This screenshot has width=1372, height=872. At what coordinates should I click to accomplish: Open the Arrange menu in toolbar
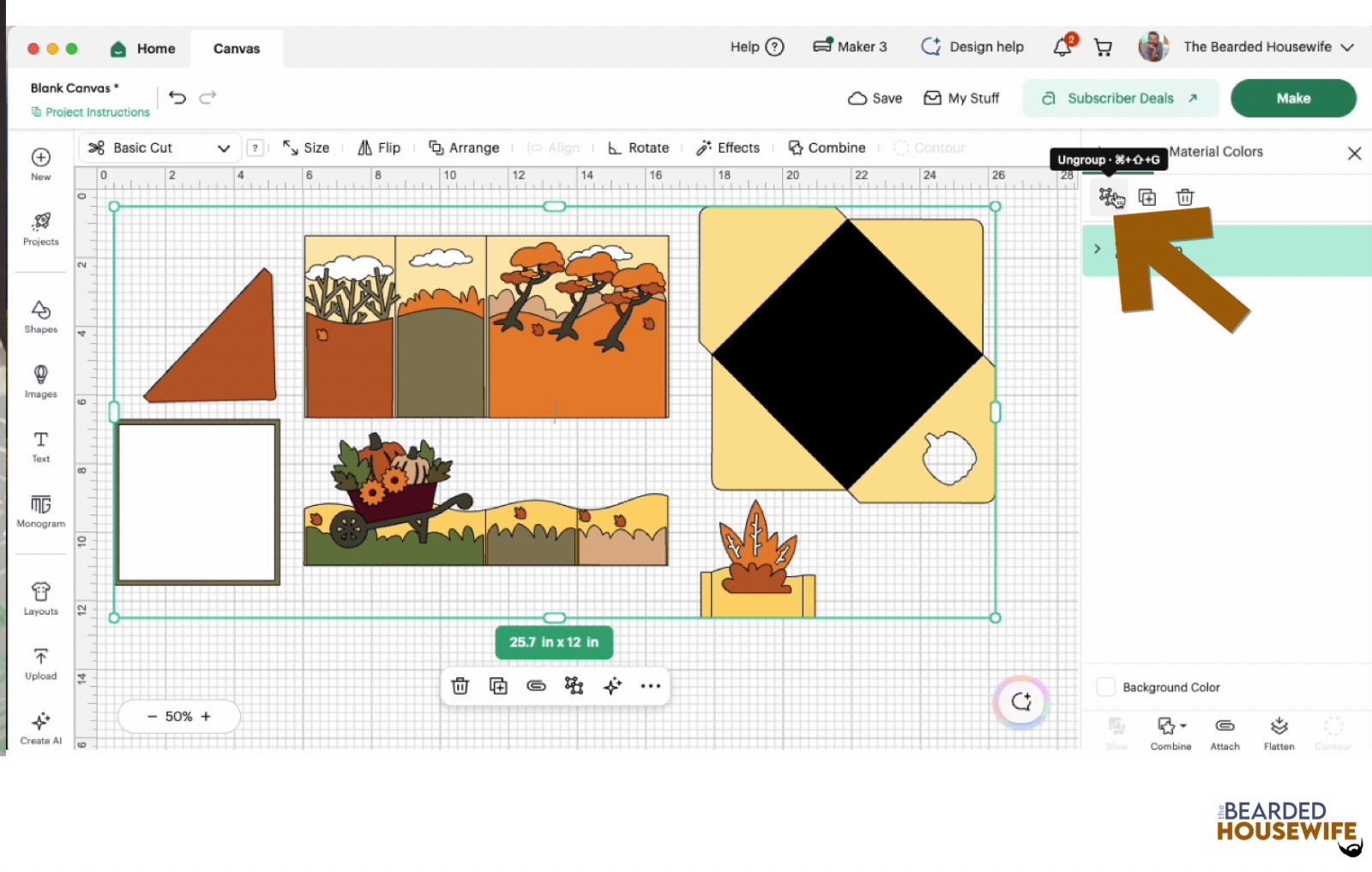click(464, 147)
